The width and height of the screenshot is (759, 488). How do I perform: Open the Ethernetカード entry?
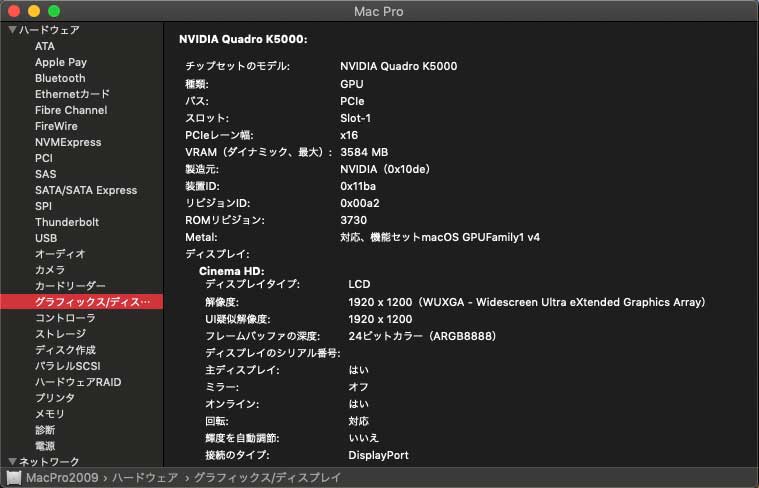coord(72,94)
